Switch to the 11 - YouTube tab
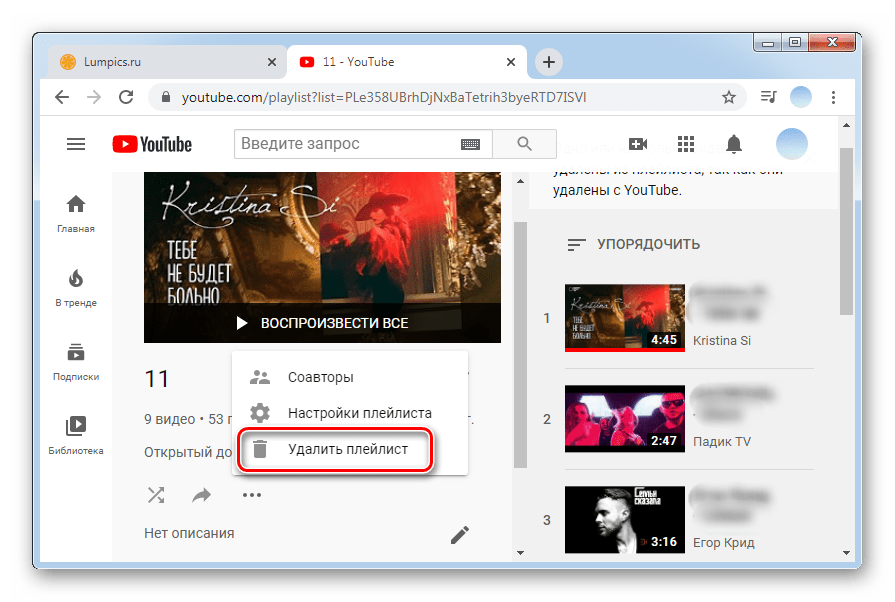This screenshot has width=895, height=602. 408,62
